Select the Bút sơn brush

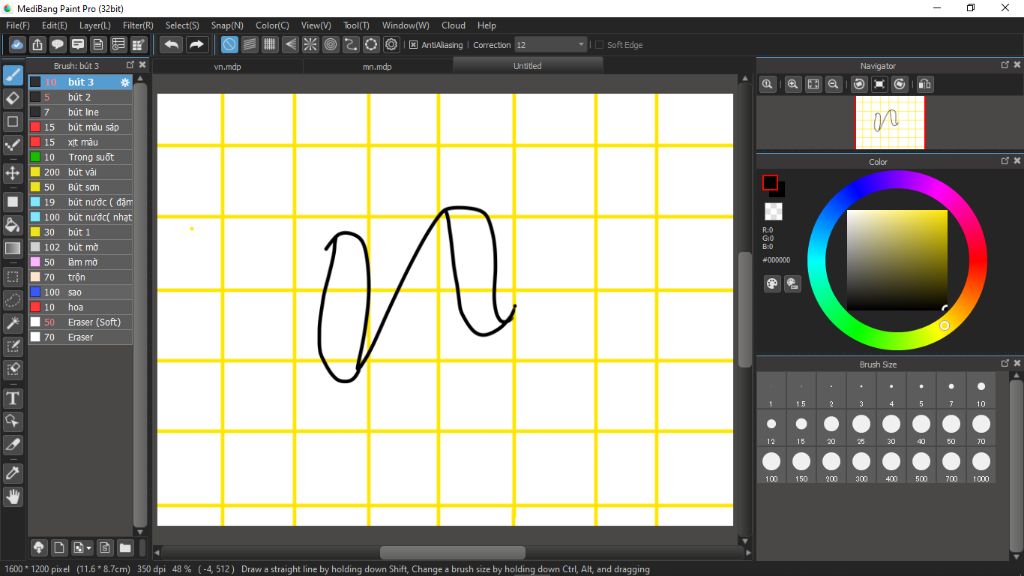[x=80, y=187]
